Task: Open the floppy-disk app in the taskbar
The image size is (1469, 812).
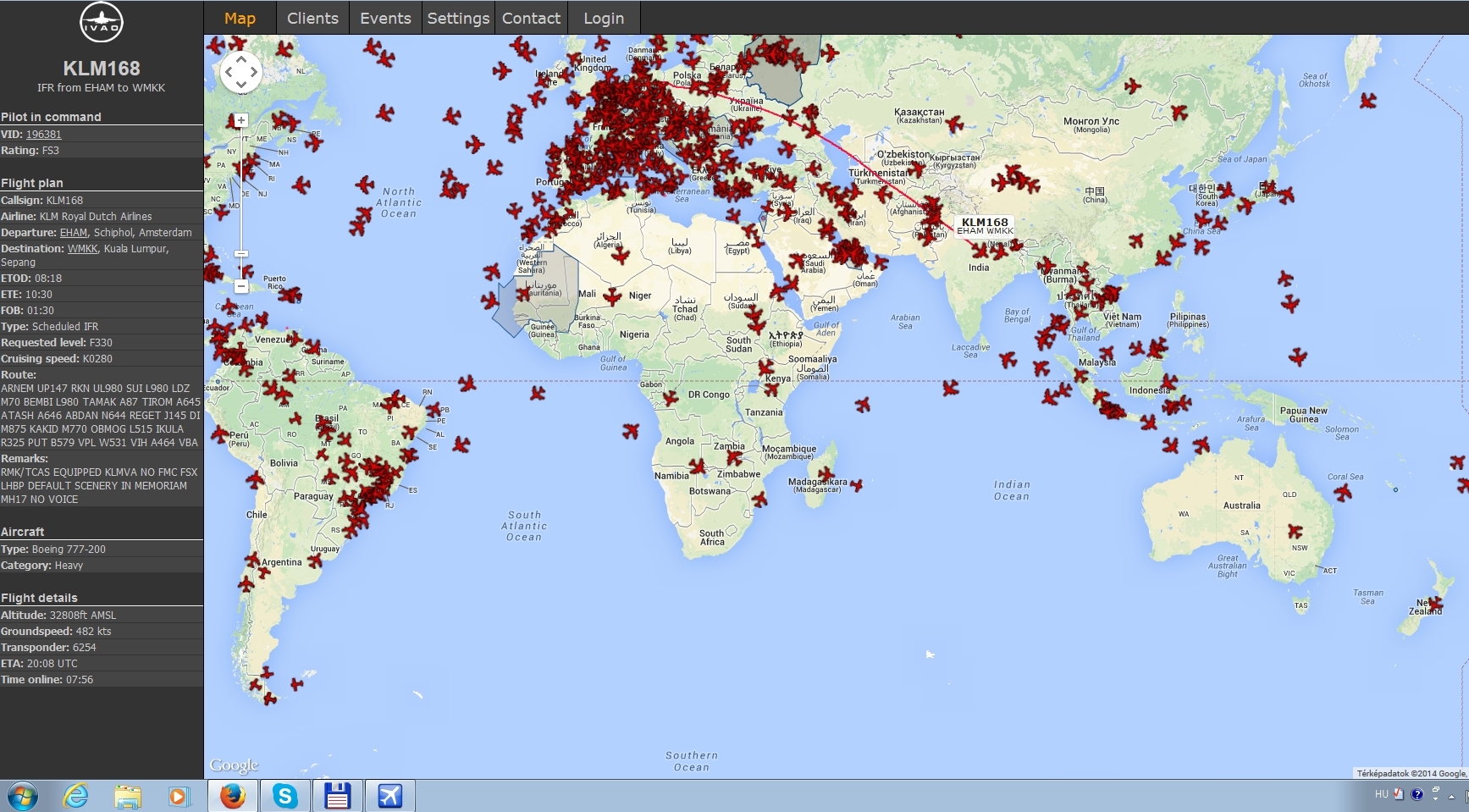Action: (338, 796)
